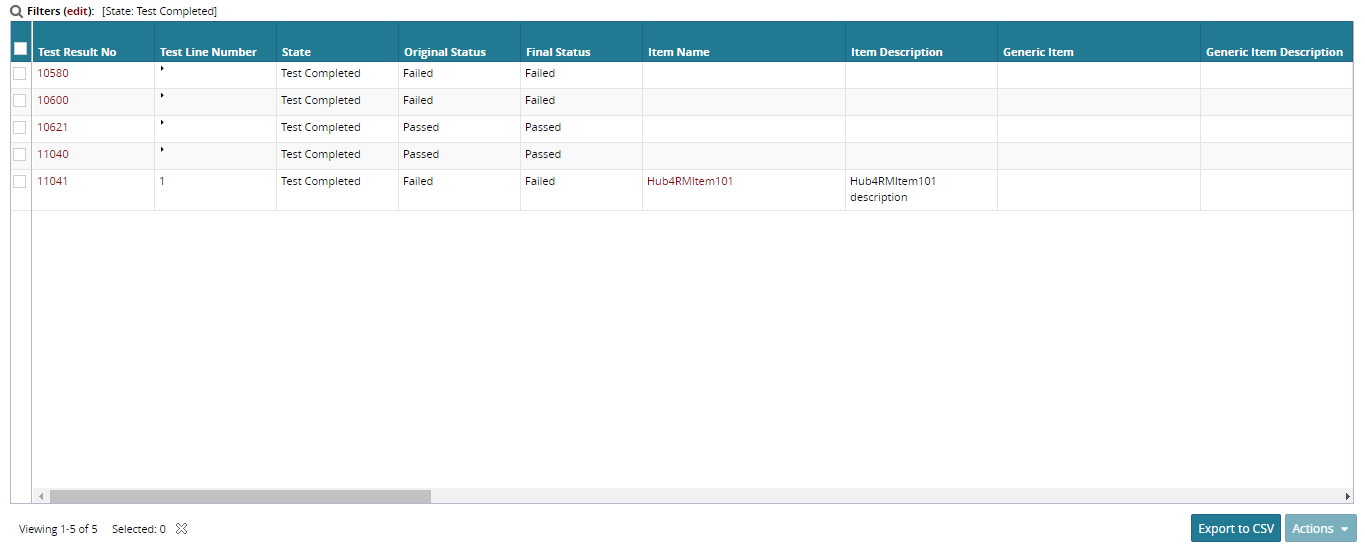
Task: Open the Actions dropdown menu
Action: pos(1320,528)
